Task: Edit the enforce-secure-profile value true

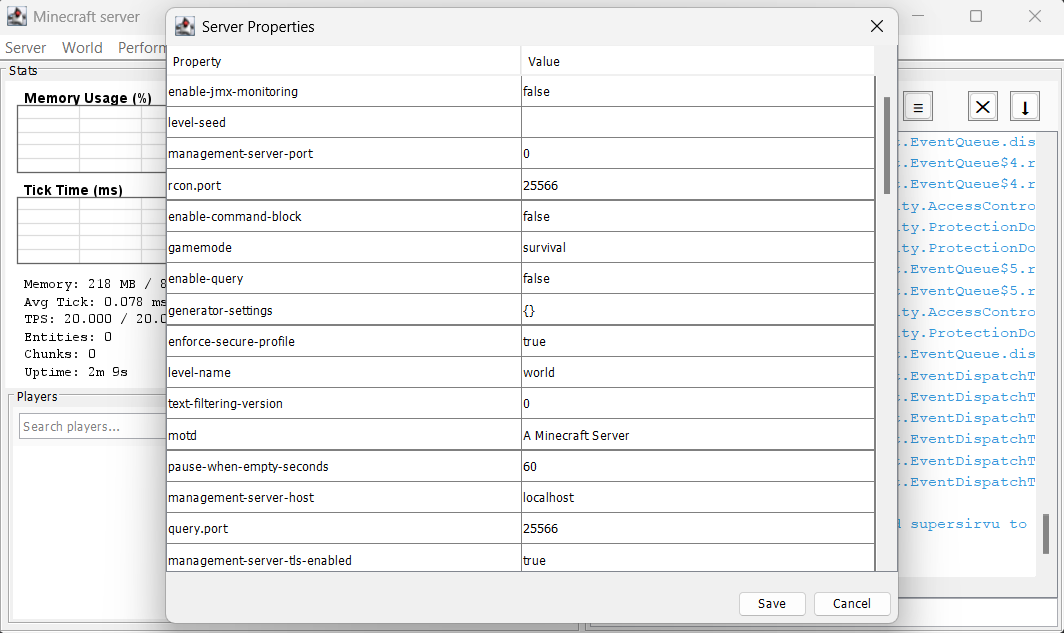Action: [698, 341]
